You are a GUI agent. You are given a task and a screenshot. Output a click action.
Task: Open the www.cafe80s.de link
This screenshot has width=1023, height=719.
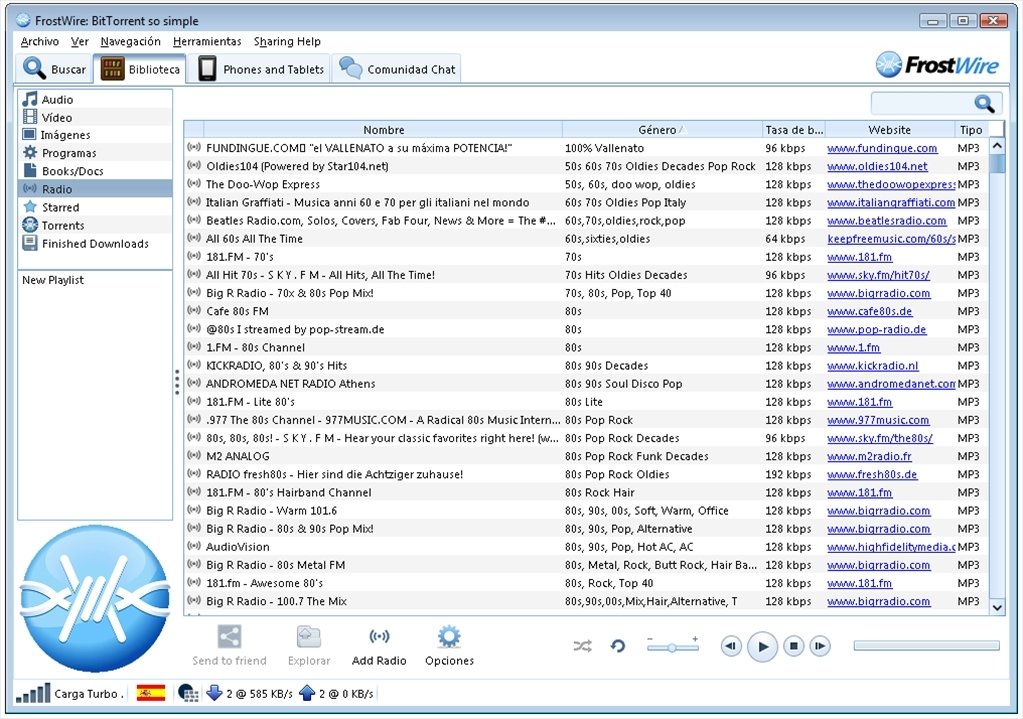point(870,311)
